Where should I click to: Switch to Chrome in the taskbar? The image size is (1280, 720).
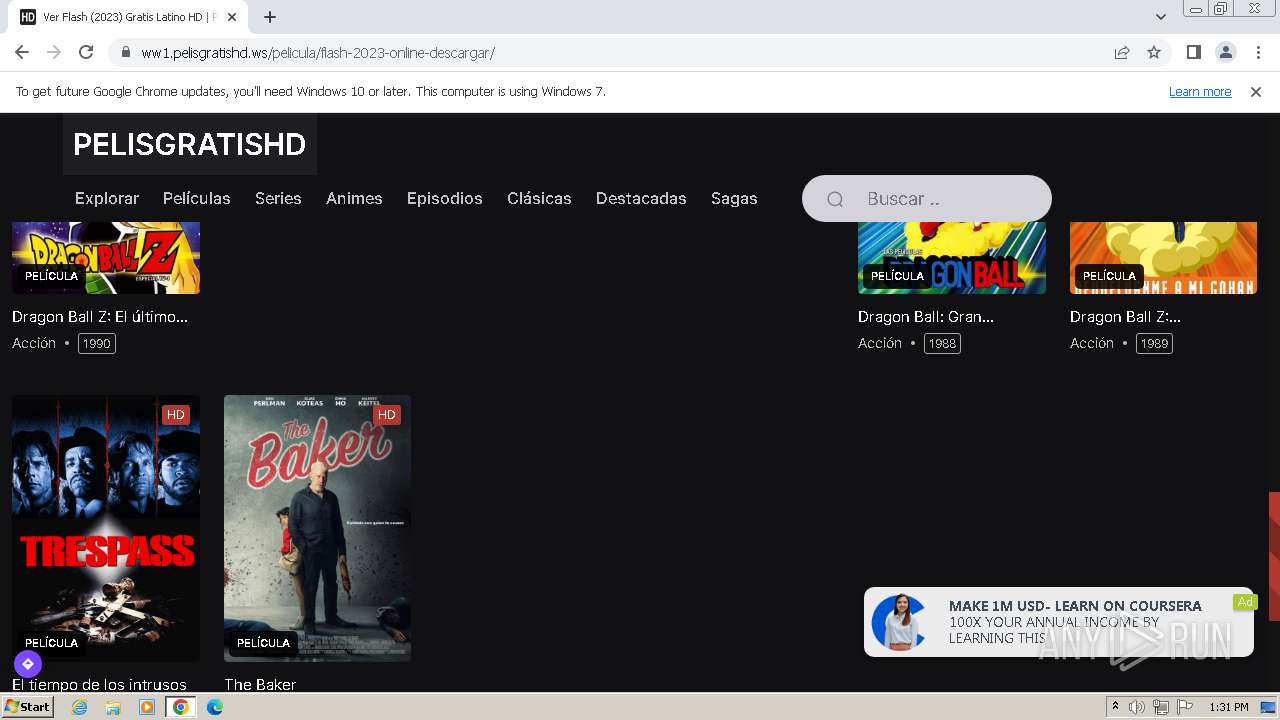pyautogui.click(x=181, y=707)
